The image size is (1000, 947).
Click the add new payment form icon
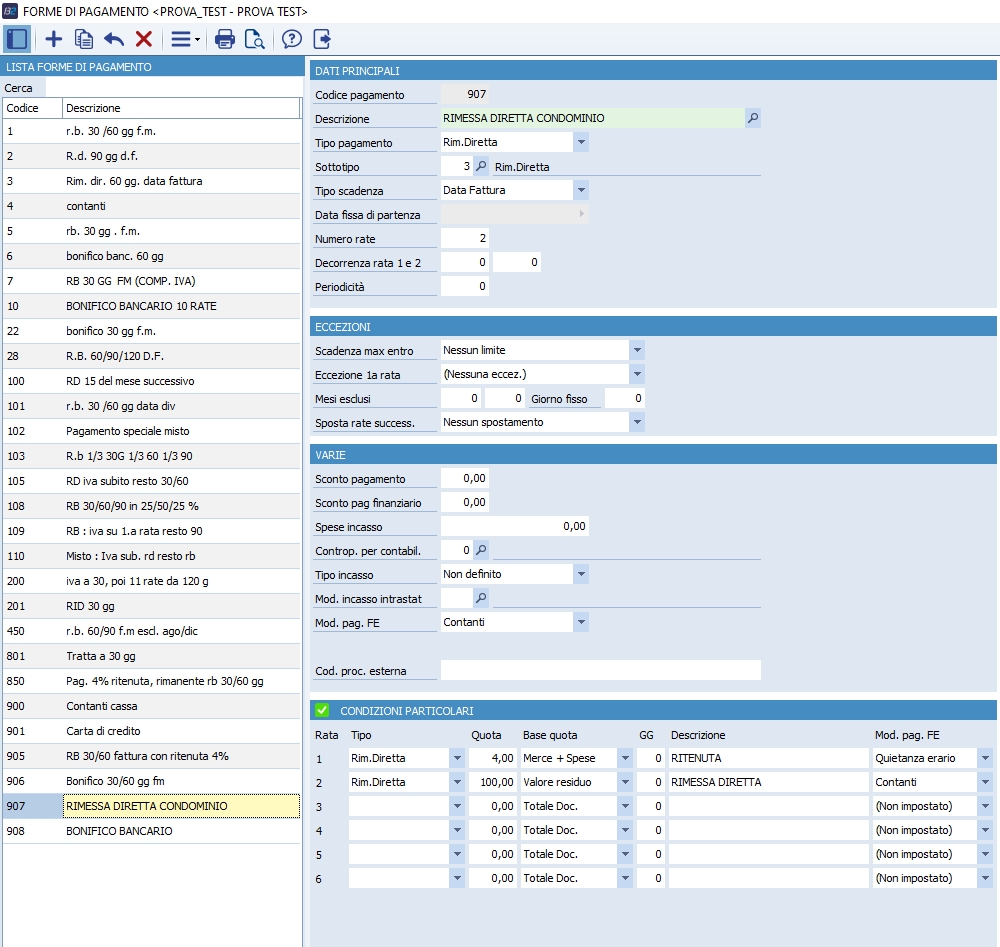point(54,39)
